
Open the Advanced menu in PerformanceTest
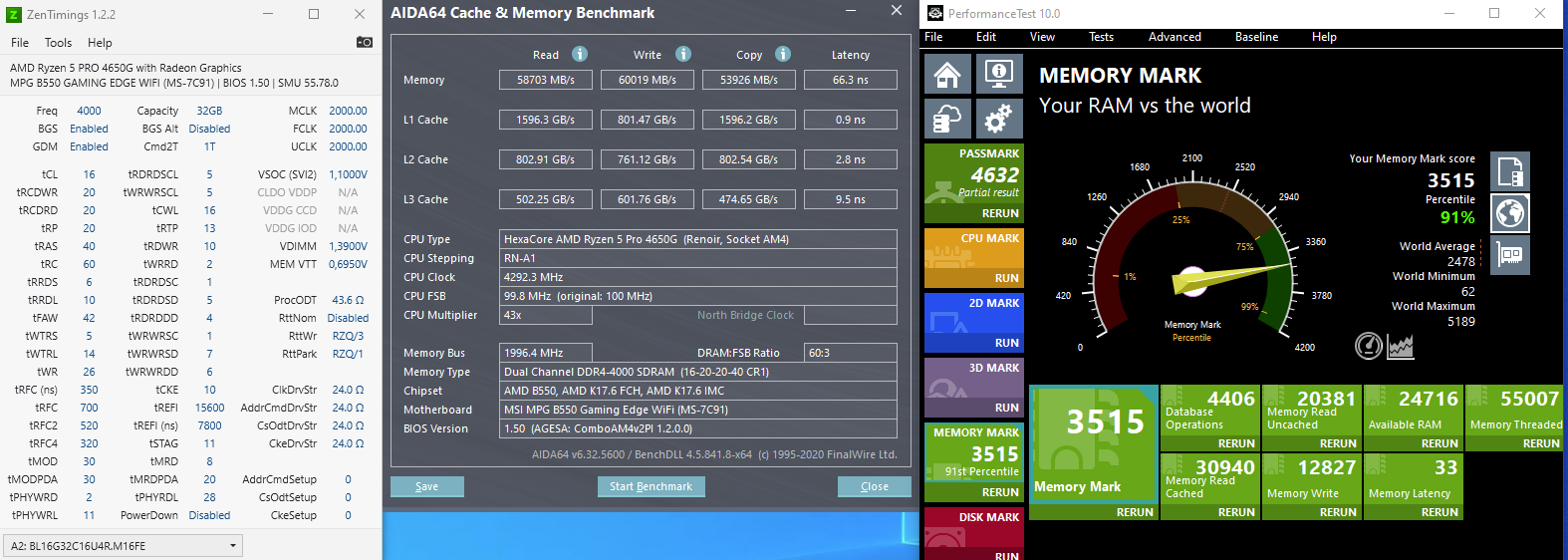[x=1175, y=37]
